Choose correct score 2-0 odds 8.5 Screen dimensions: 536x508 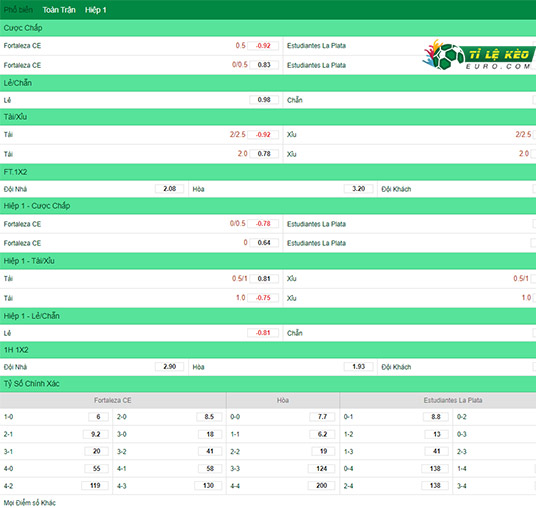pos(209,417)
